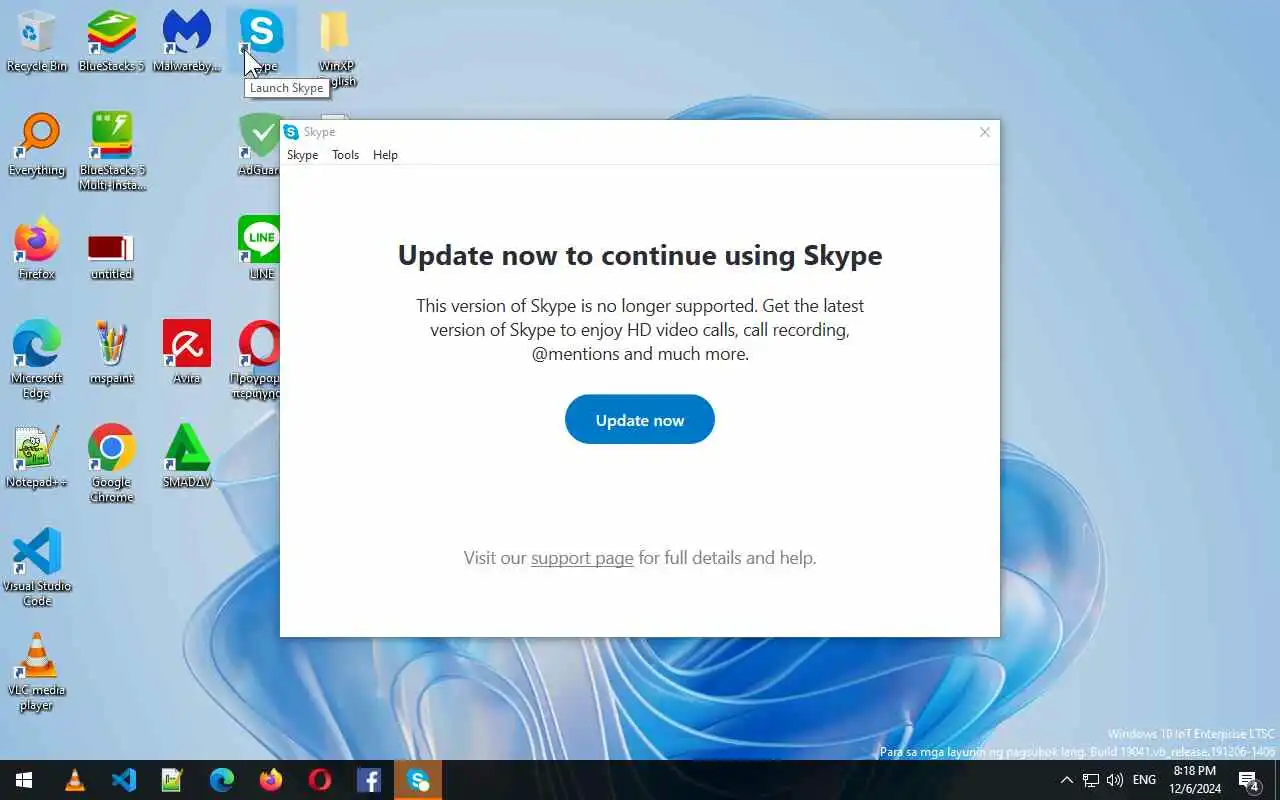Select the Everything search desktop icon
The height and width of the screenshot is (800, 1280).
point(37,145)
